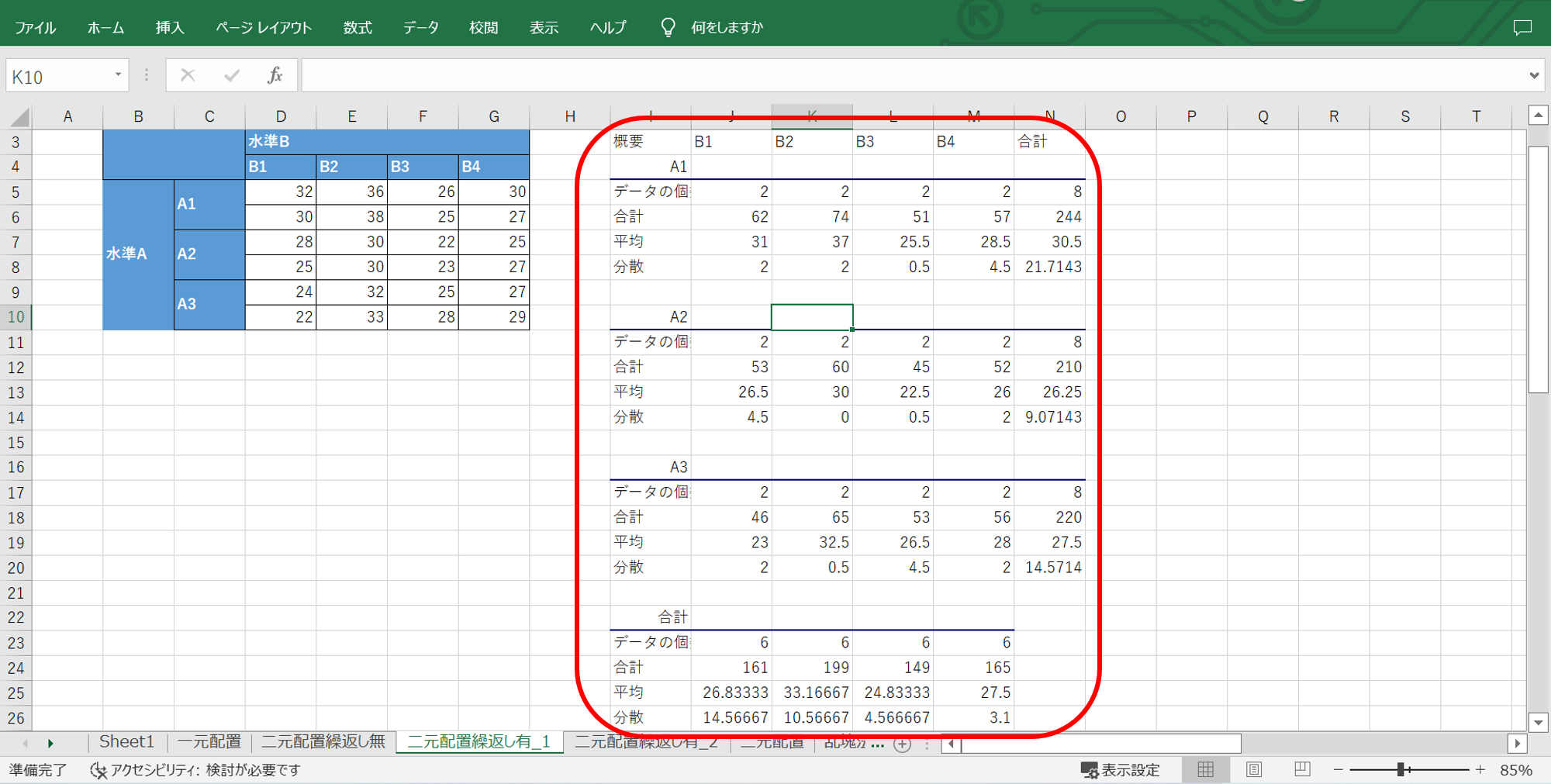Open the ヘルプ ribbon tab

[608, 28]
